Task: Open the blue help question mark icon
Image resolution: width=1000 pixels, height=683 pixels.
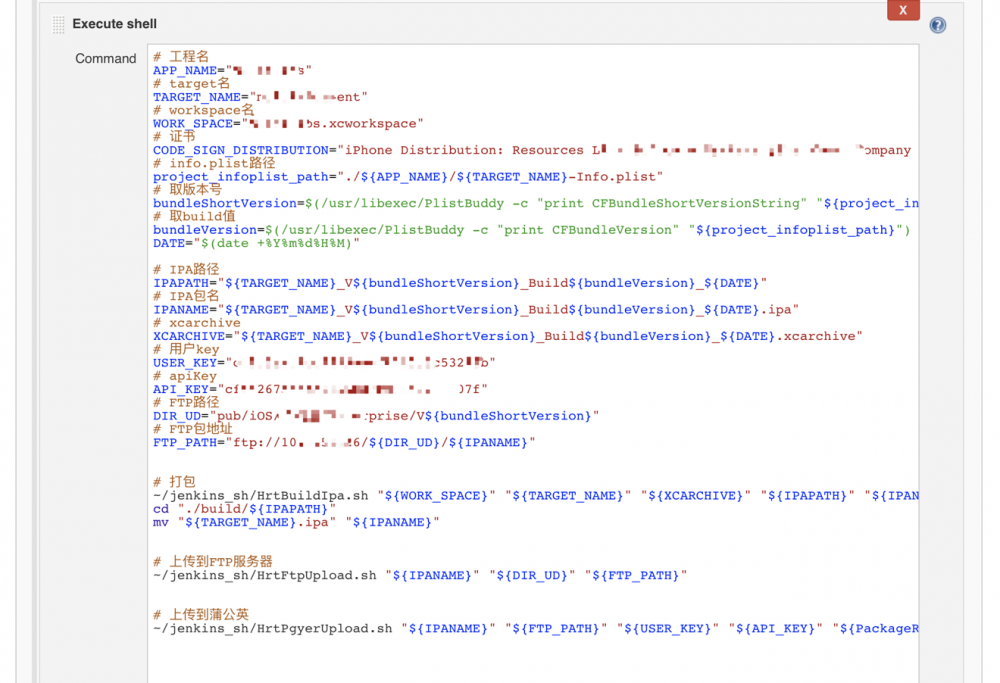Action: (x=937, y=25)
